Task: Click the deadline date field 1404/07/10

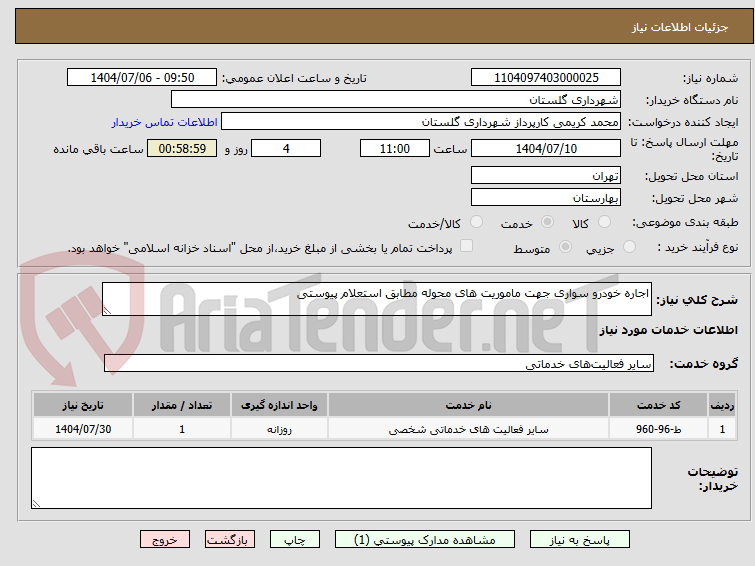Action: point(546,148)
